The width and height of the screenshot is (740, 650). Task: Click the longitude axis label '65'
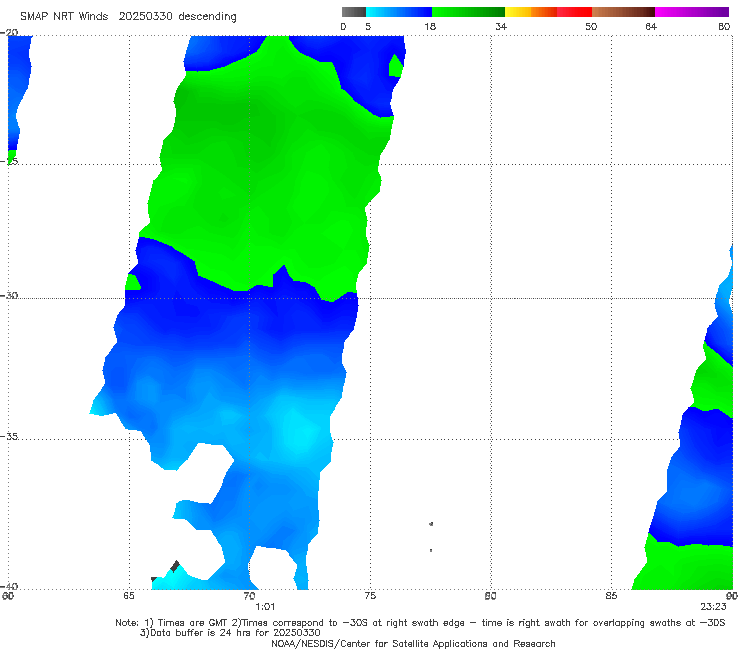point(129,596)
